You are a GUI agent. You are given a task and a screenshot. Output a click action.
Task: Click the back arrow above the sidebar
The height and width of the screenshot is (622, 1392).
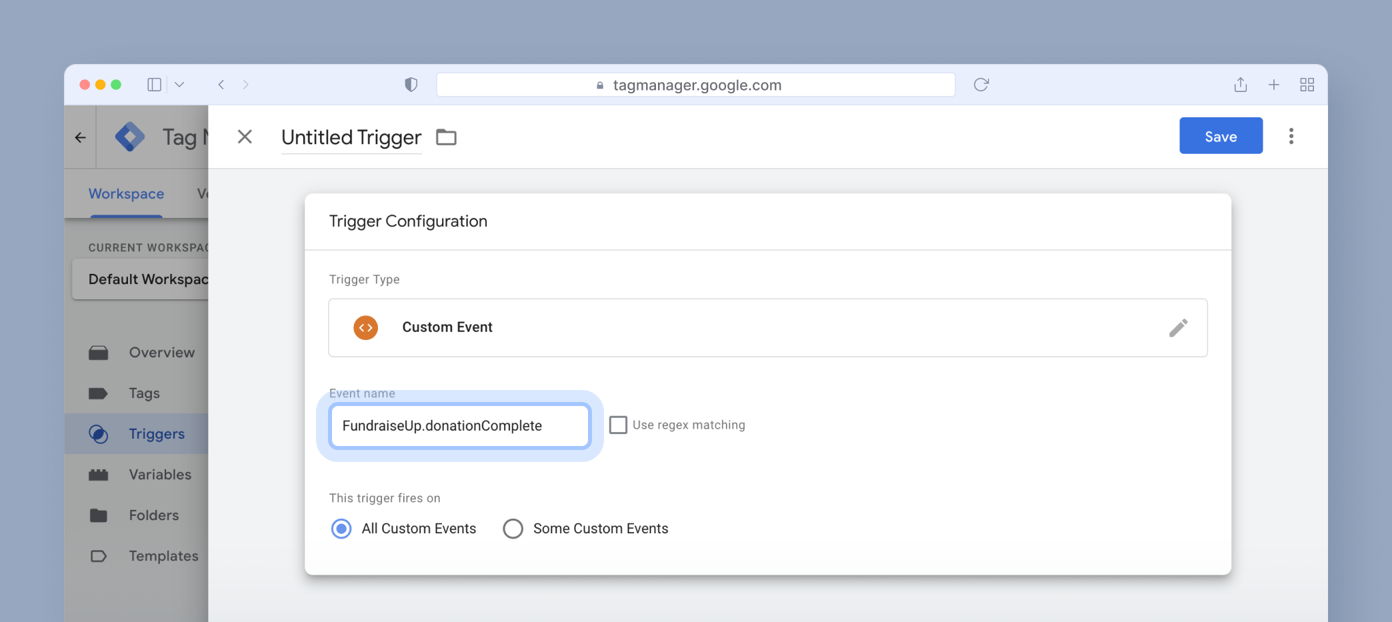79,136
